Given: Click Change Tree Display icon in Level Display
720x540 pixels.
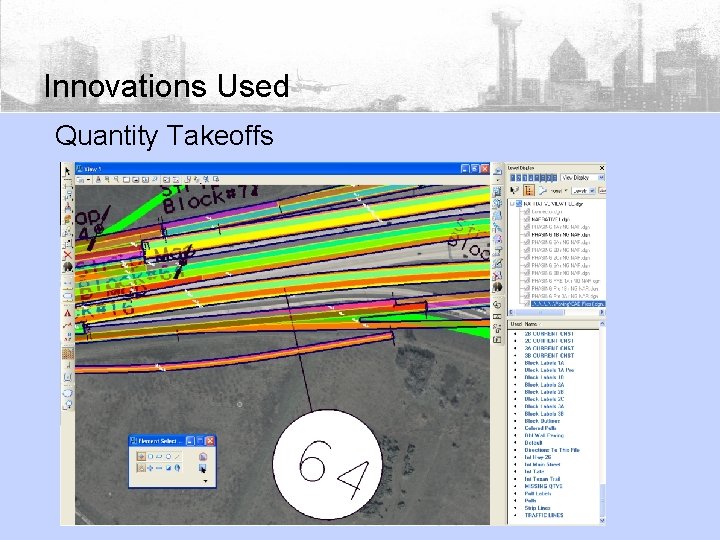Looking at the screenshot, I should tap(514, 190).
